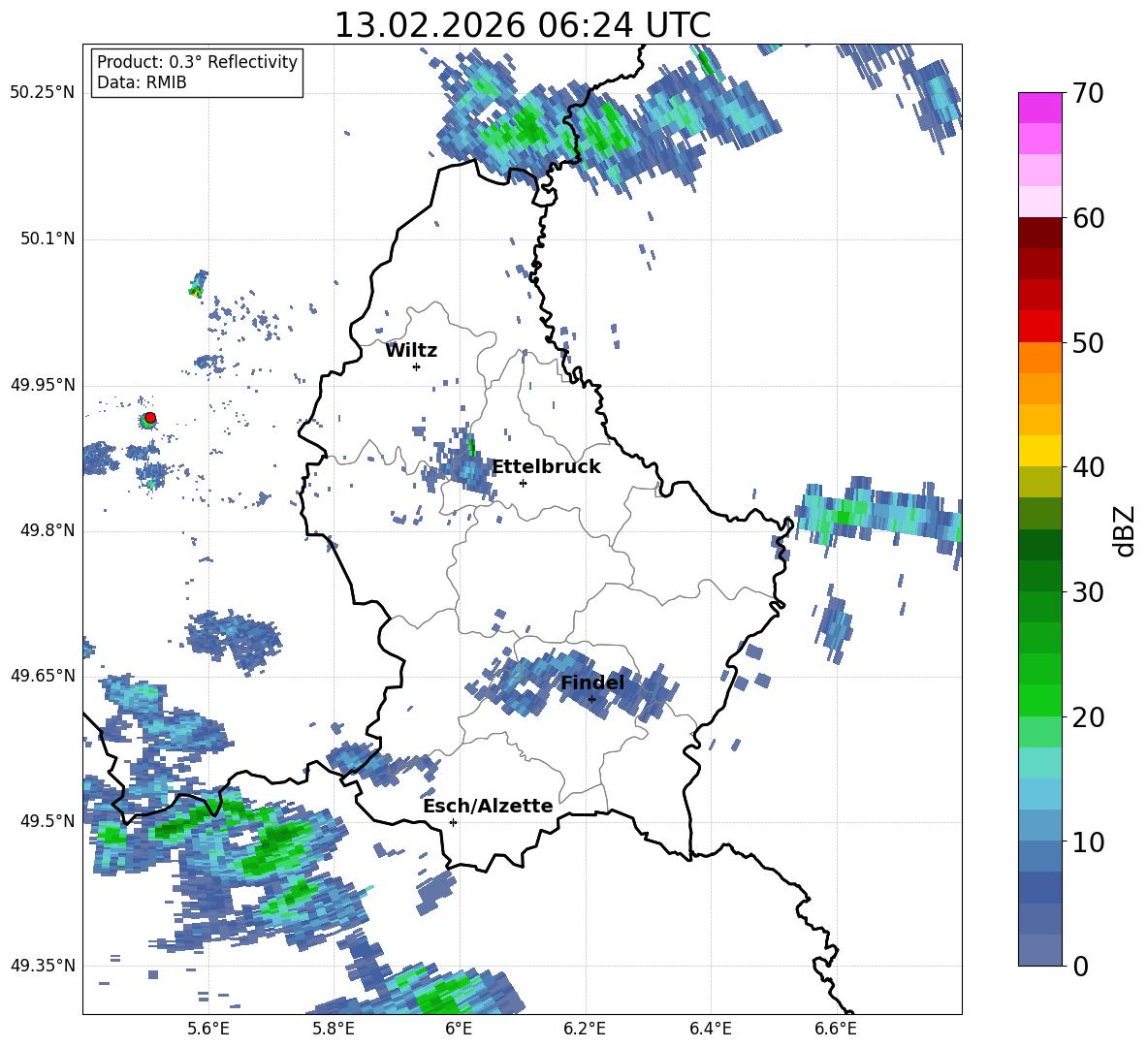Select the Esch/Alzette city label
This screenshot has height=1048, width=1148.
488,806
